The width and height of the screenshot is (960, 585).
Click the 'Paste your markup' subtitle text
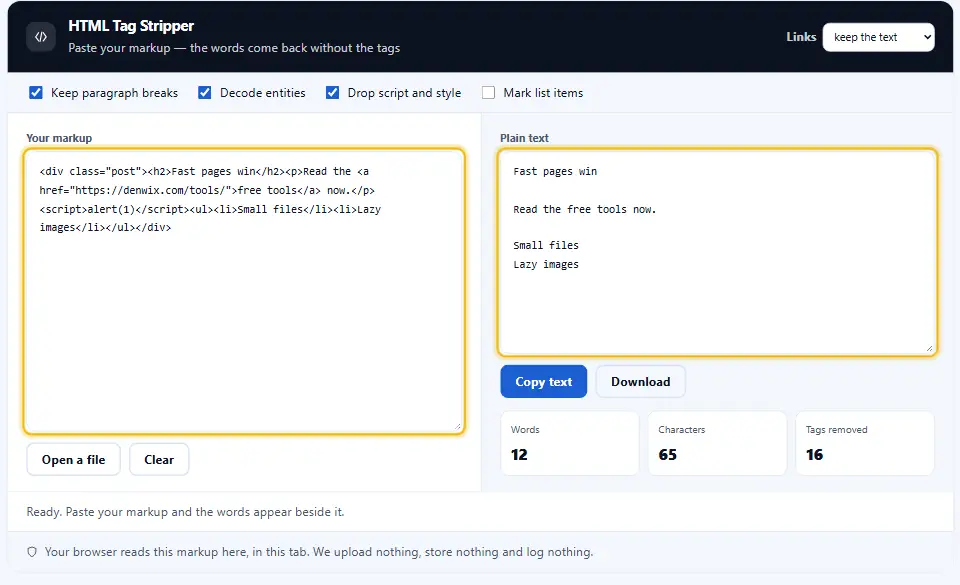(234, 48)
